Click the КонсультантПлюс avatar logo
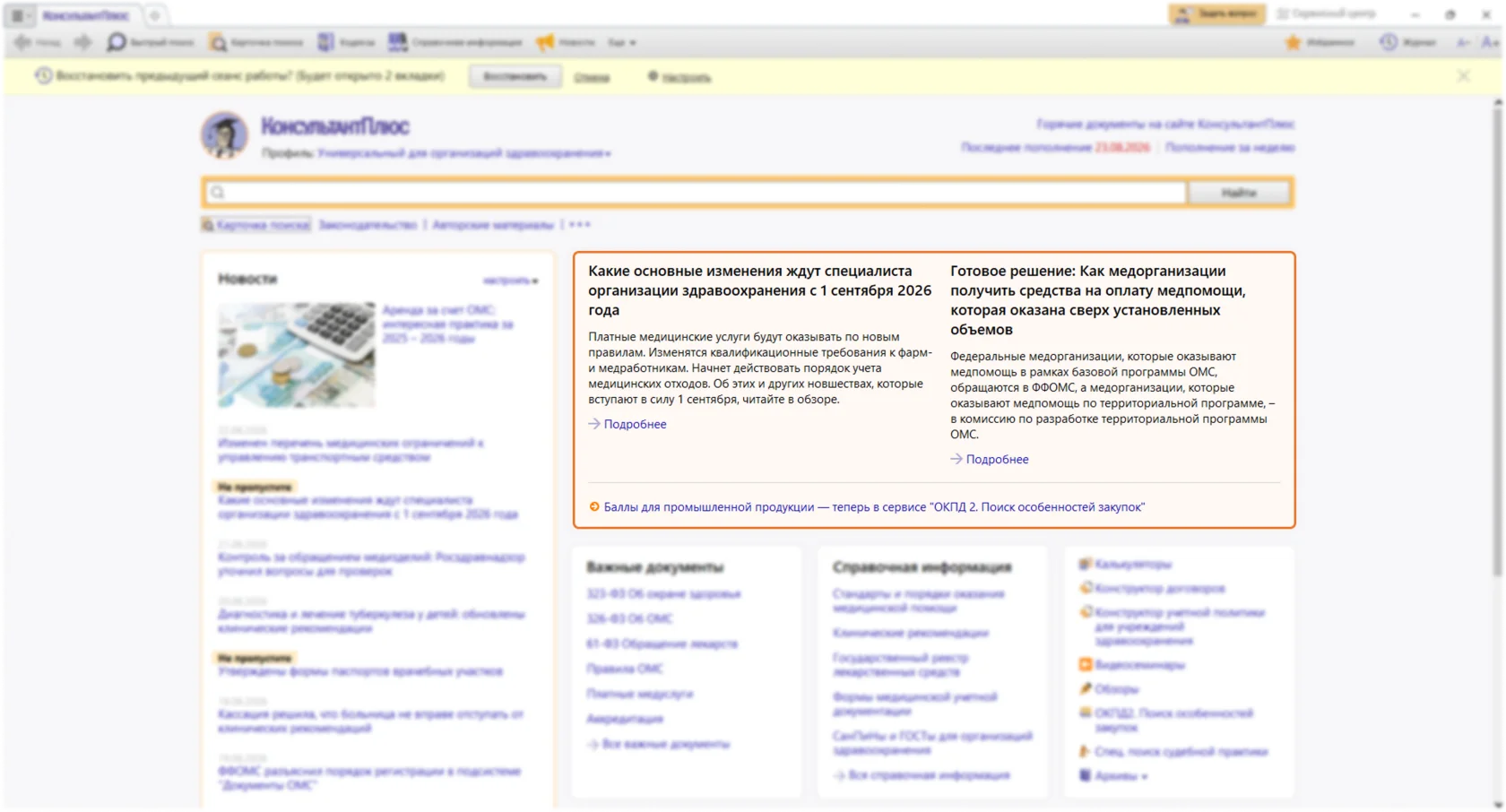 click(224, 135)
